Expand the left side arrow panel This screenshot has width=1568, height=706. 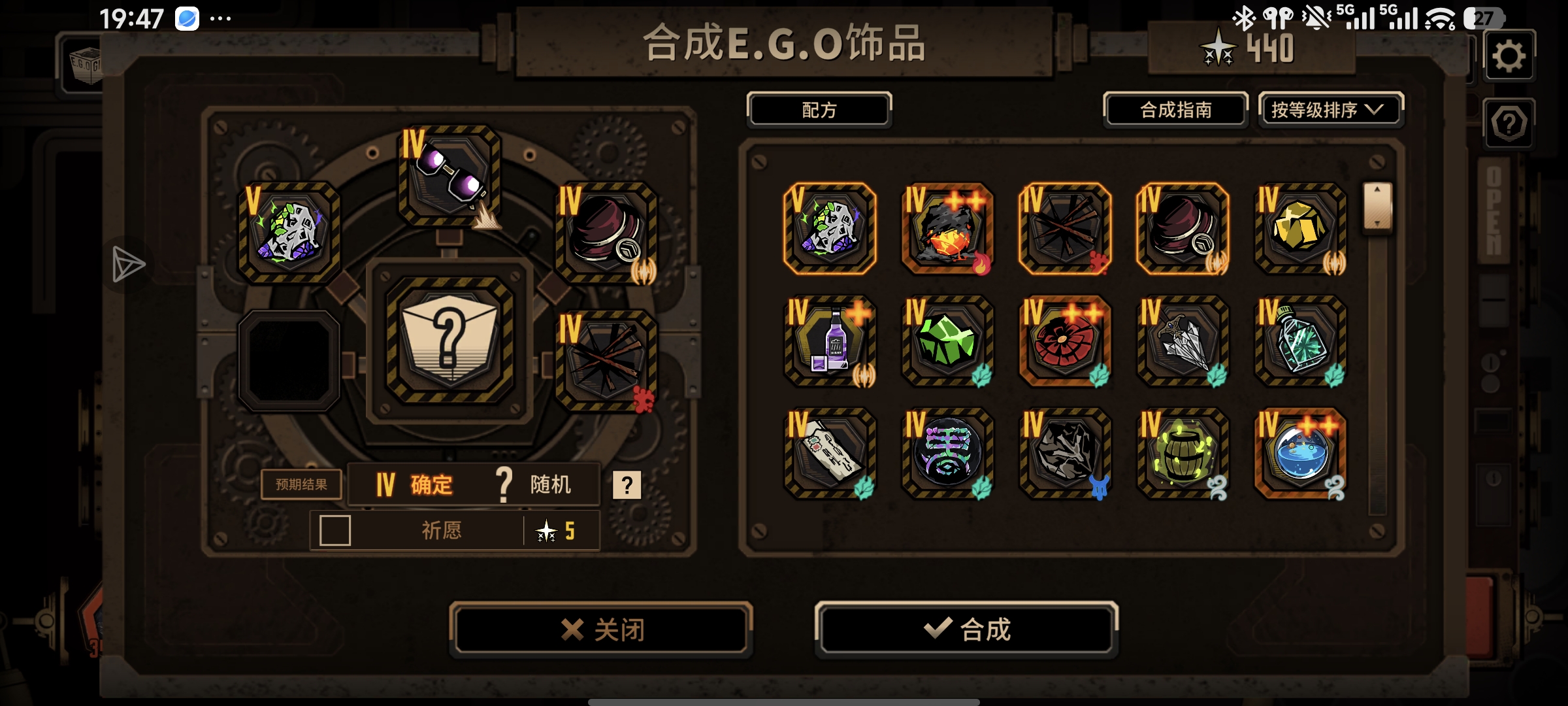click(128, 264)
